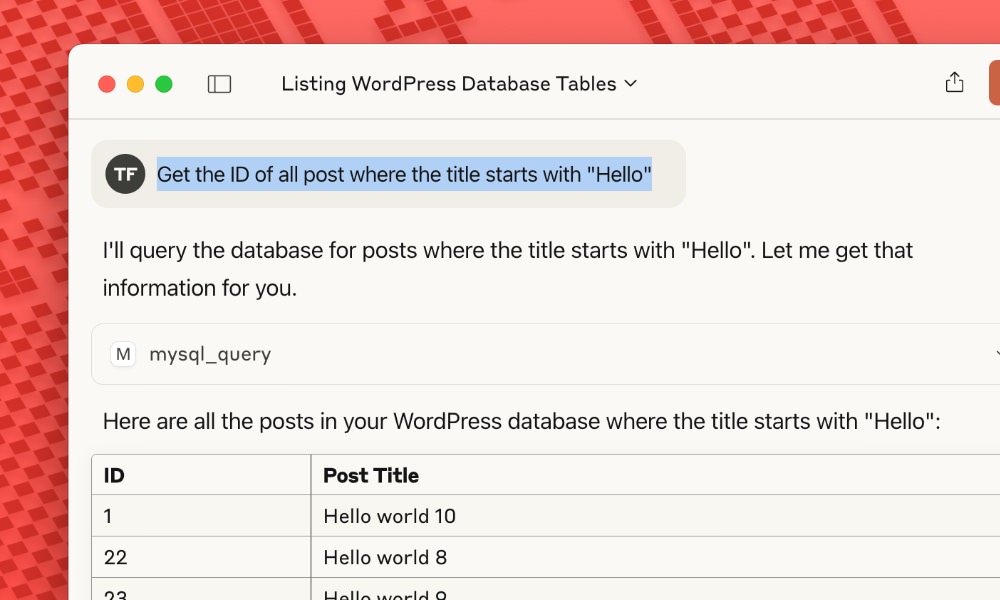The width and height of the screenshot is (1000, 600).
Task: Click the orange button beside the share icon
Action: click(995, 83)
